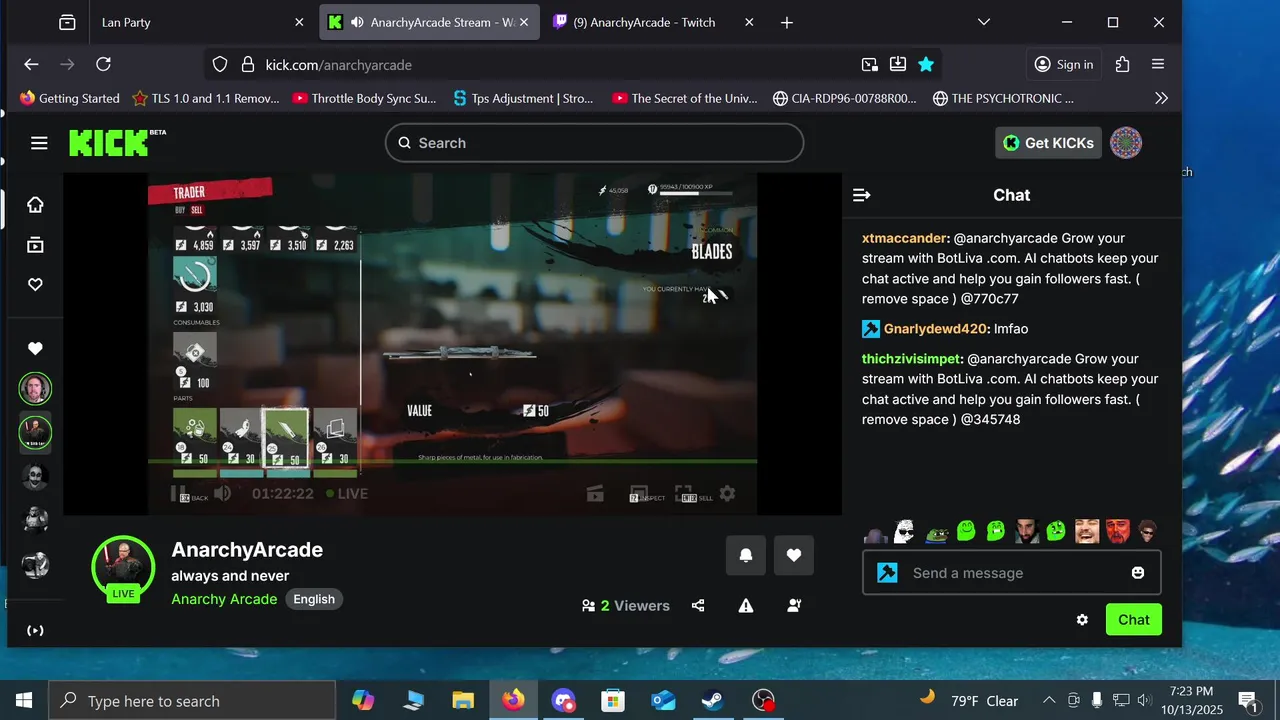Open the Kick hamburger menu

pos(39,143)
